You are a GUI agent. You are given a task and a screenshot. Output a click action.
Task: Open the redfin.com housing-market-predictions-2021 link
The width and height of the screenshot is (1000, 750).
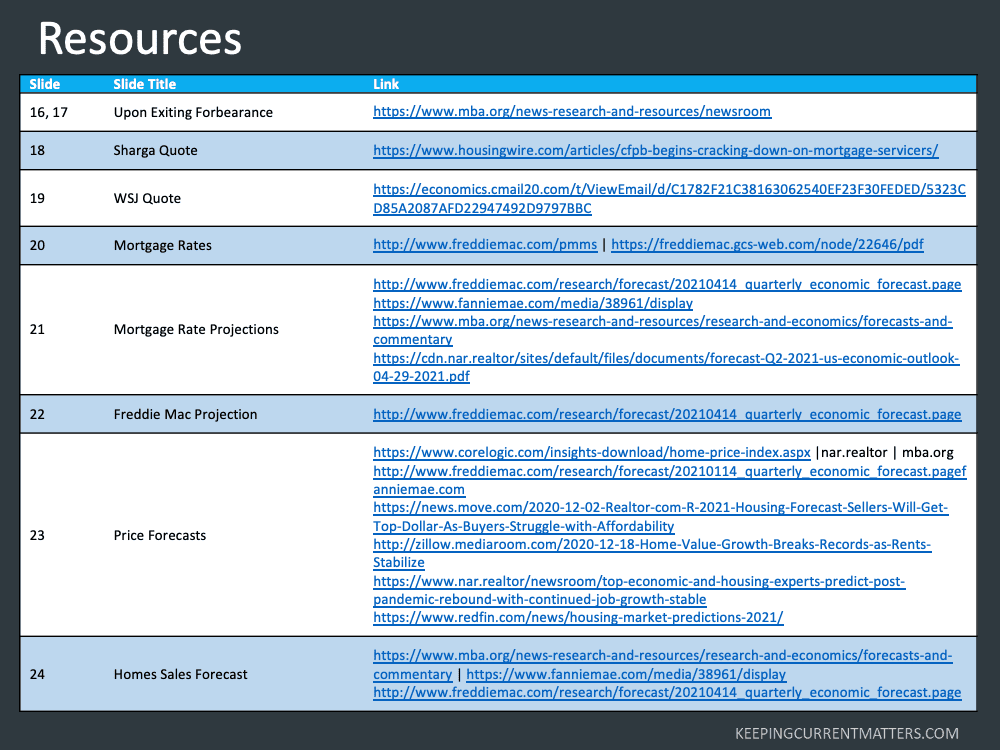point(578,617)
